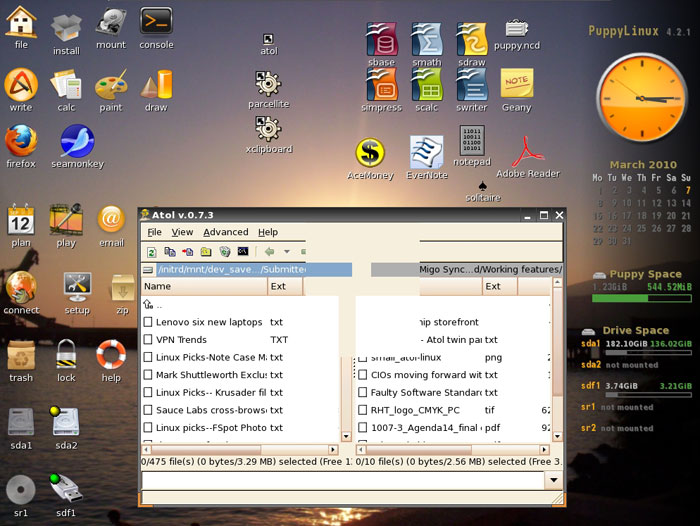700x526 pixels.
Task: Tick checkbox for Mark Shuttleworth file
Action: coord(148,375)
